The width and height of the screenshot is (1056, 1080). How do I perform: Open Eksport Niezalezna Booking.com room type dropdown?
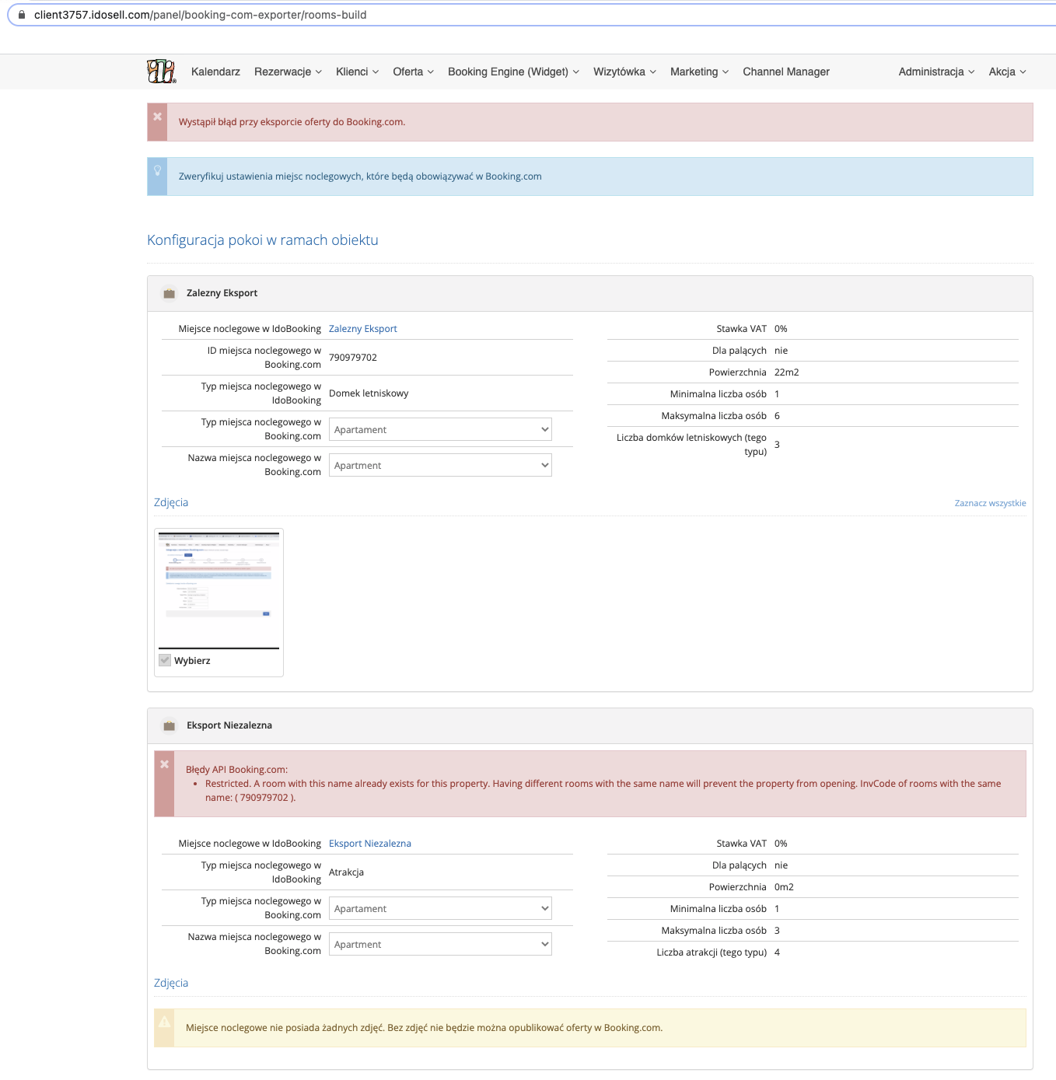pos(440,908)
